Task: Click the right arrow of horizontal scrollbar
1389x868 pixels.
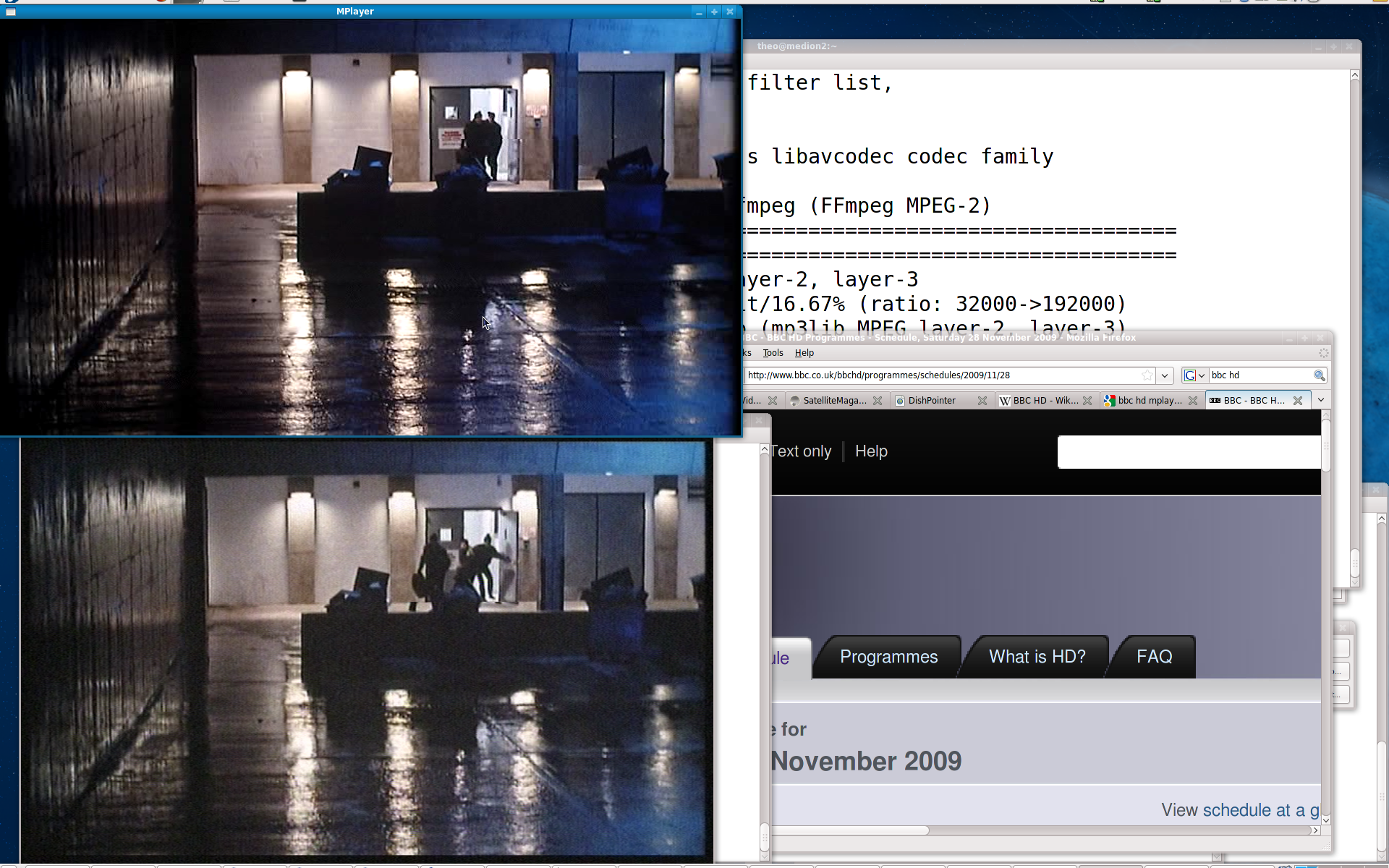Action: (1315, 830)
